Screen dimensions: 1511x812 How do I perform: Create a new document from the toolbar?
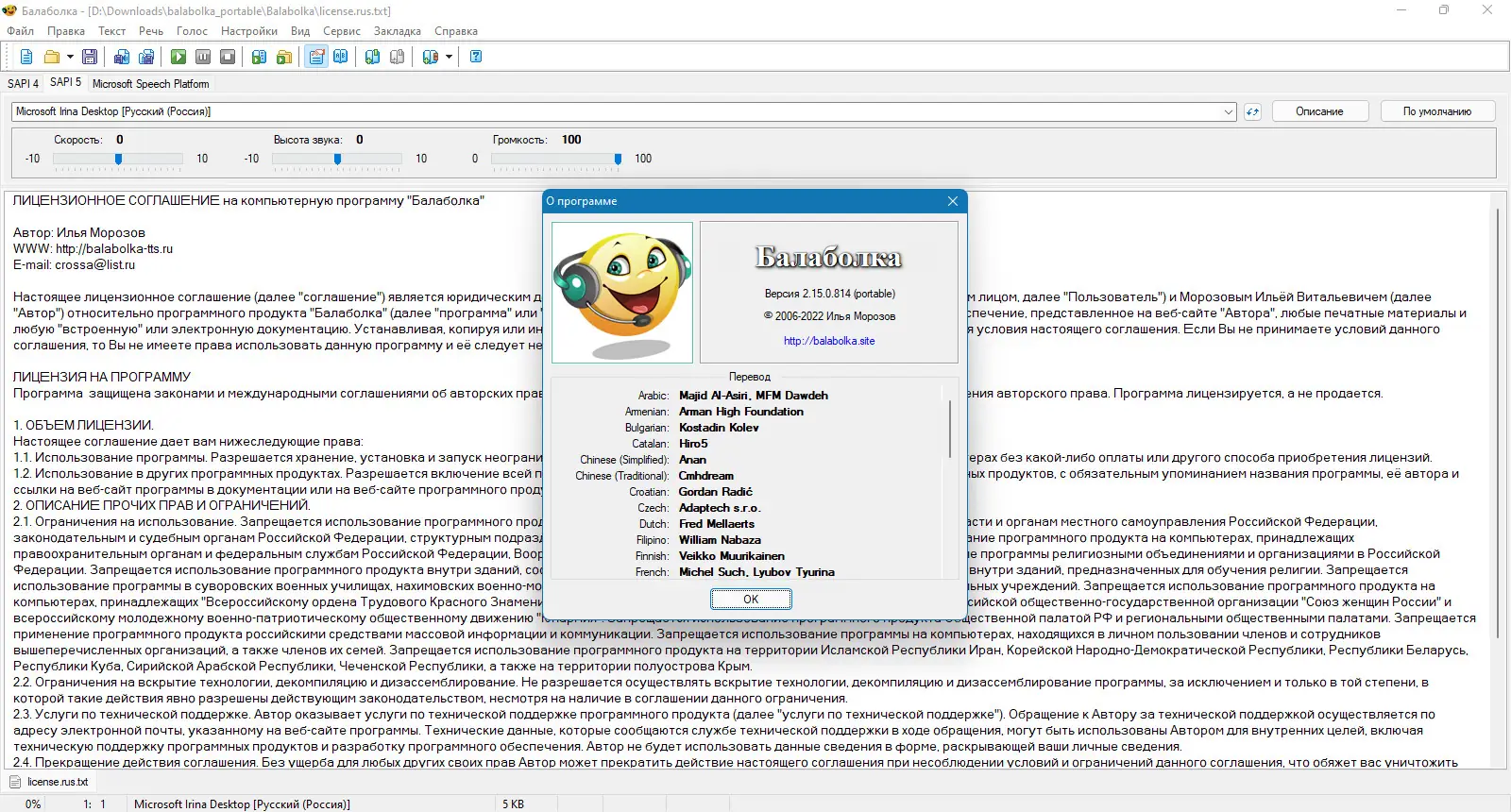(26, 57)
